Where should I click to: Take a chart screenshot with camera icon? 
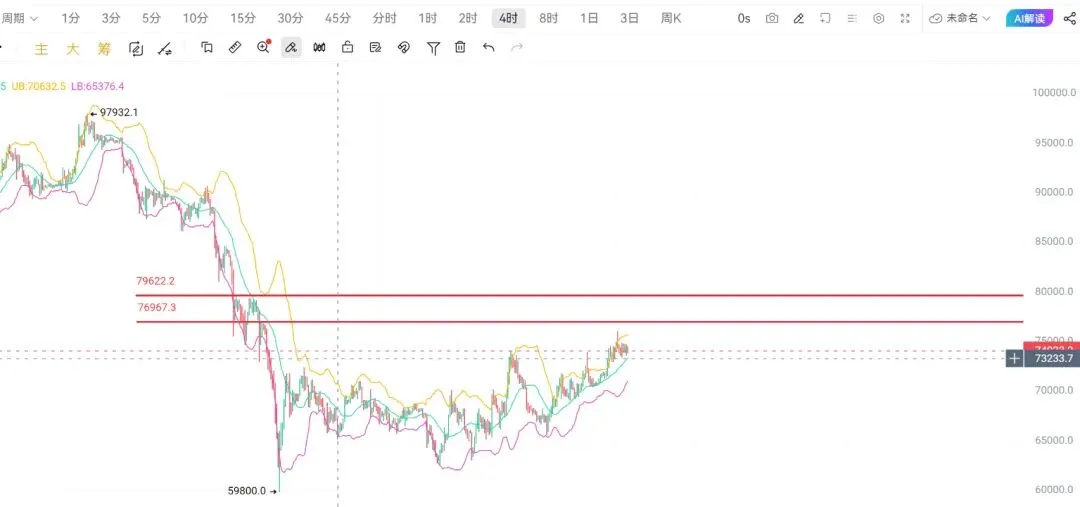pyautogui.click(x=772, y=19)
